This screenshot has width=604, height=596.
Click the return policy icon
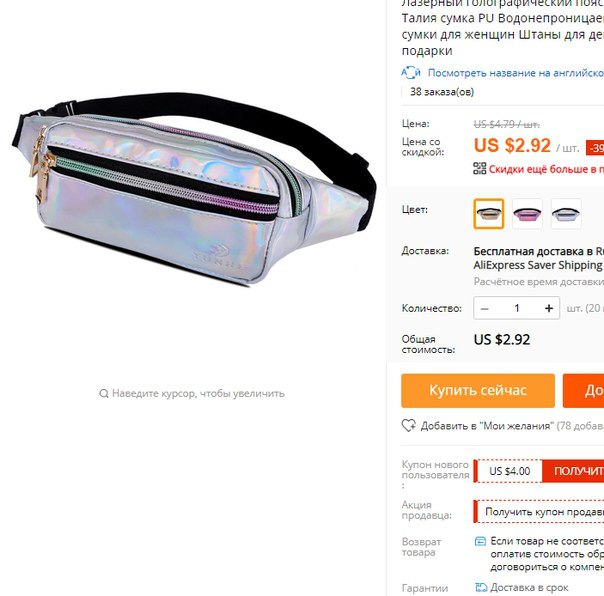click(480, 541)
